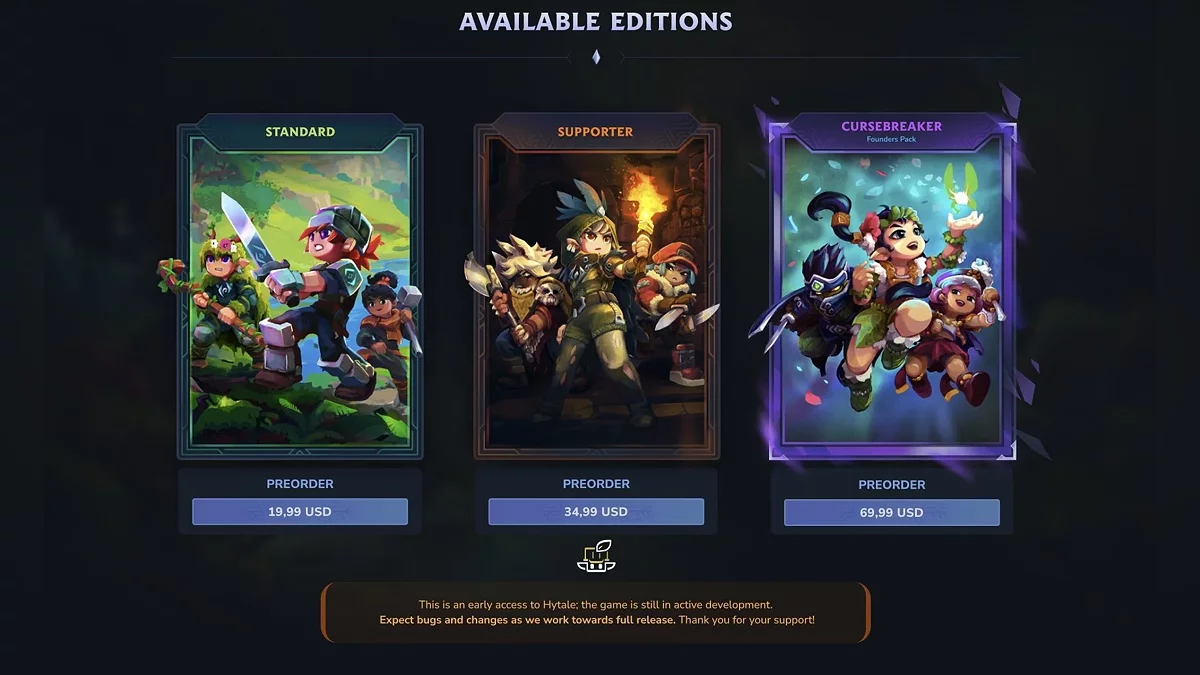Viewport: 1200px width, 675px height.
Task: Click the Available Editions heading
Action: point(596,21)
